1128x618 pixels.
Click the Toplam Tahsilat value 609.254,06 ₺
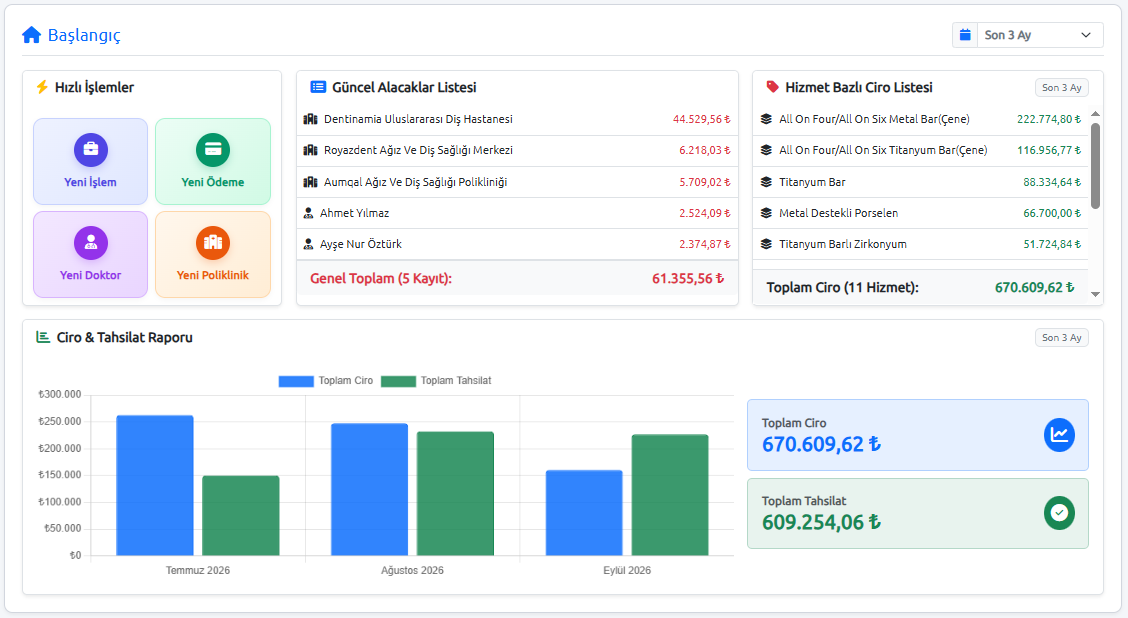tap(821, 522)
